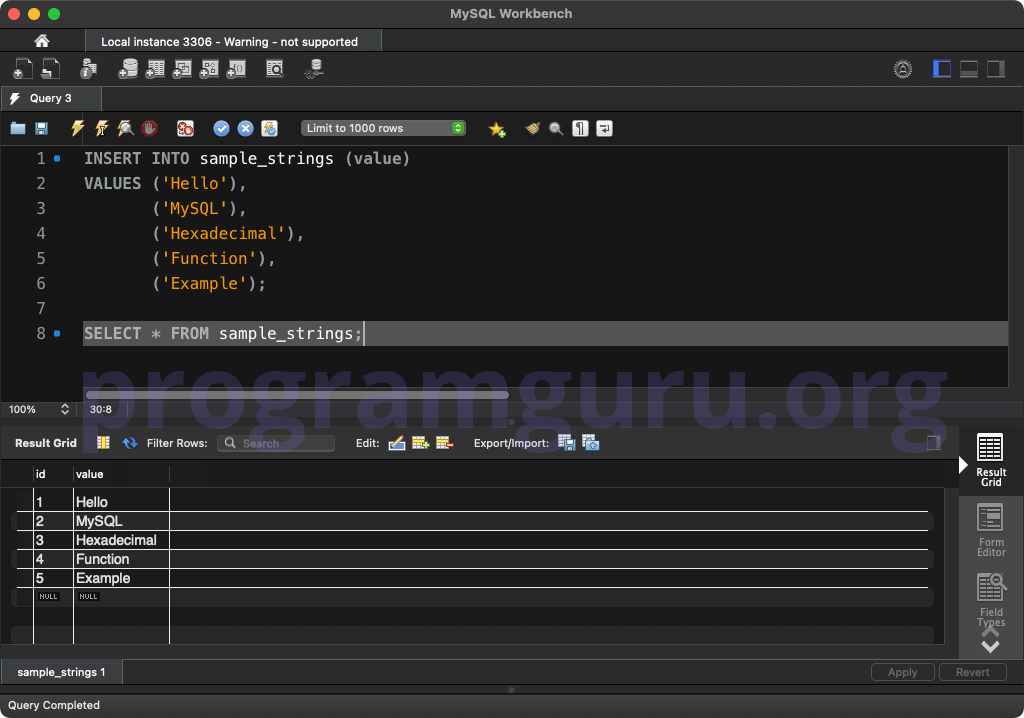Open the Form Editor view
Screen dimensions: 1024x718
990,530
